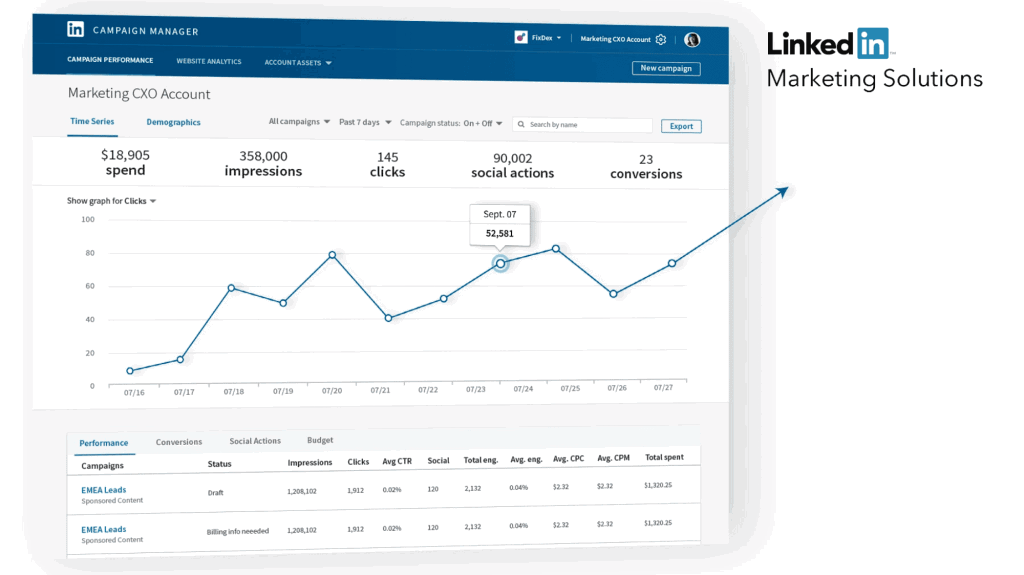This screenshot has width=1024, height=575.
Task: Open EMEA Leads campaign needing billing info
Action: tap(104, 529)
